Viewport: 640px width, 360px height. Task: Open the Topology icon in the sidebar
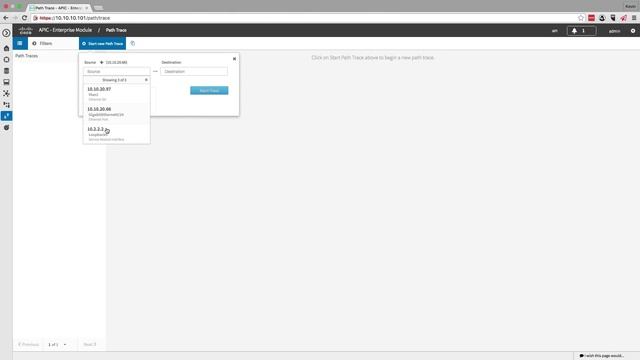pyautogui.click(x=6, y=93)
